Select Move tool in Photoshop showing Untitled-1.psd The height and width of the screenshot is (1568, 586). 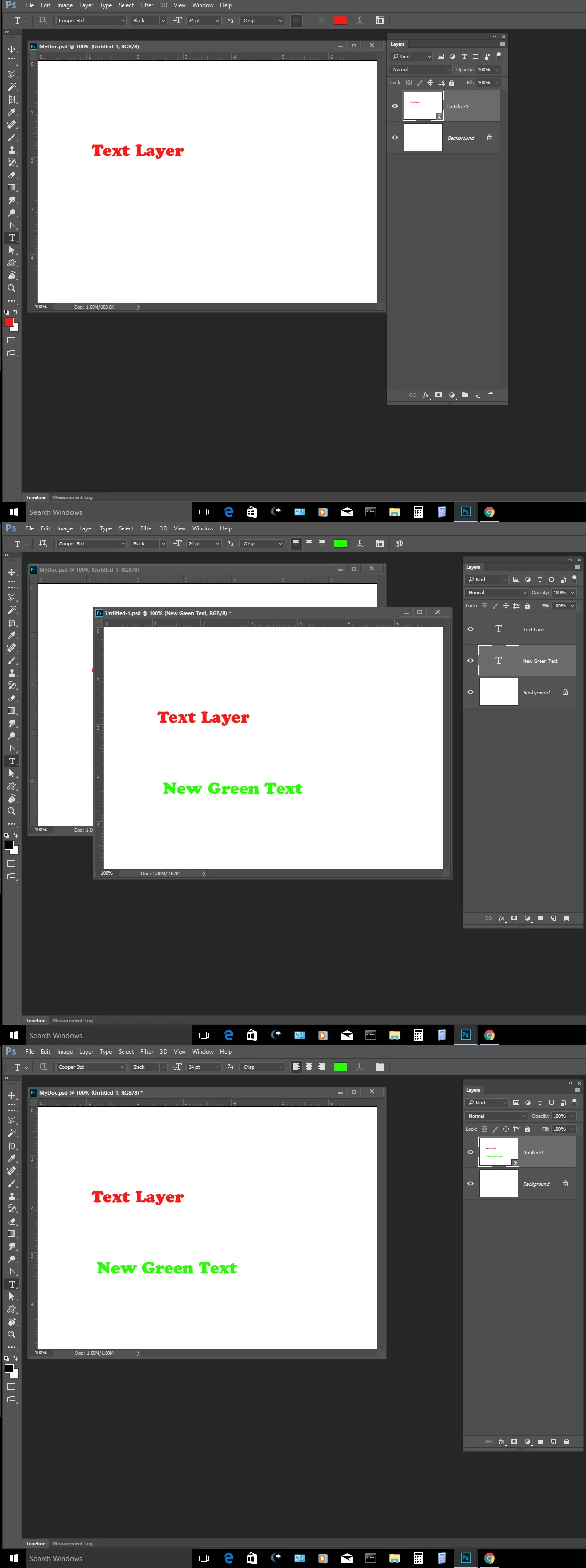click(12, 572)
